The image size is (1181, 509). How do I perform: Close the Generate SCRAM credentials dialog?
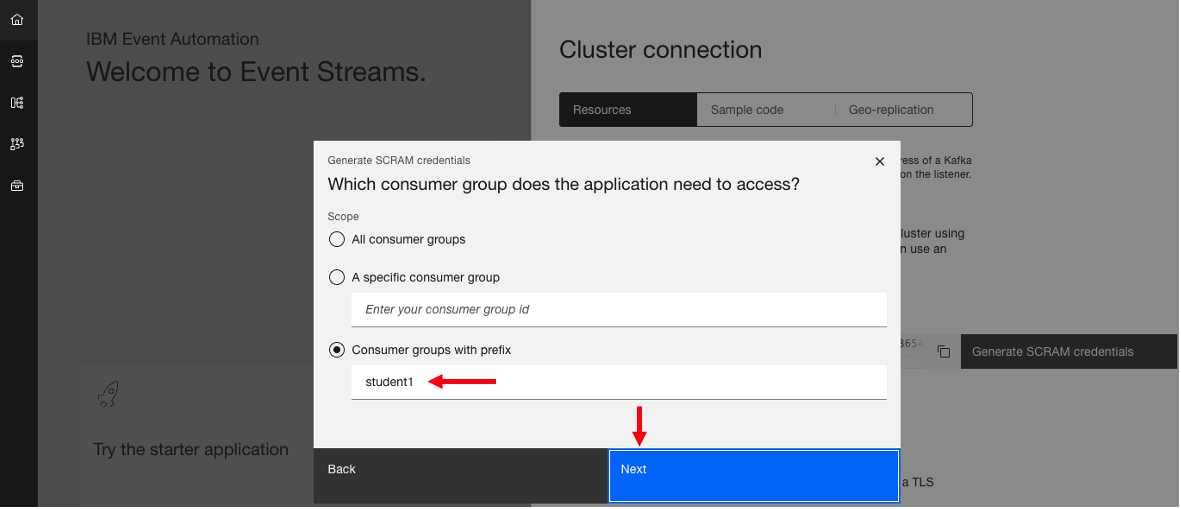click(x=880, y=161)
